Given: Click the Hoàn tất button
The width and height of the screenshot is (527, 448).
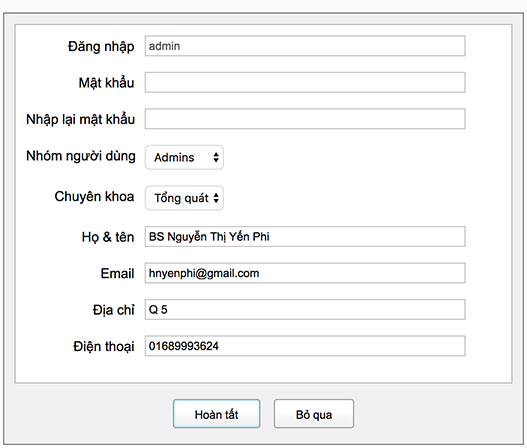Looking at the screenshot, I should point(216,414).
